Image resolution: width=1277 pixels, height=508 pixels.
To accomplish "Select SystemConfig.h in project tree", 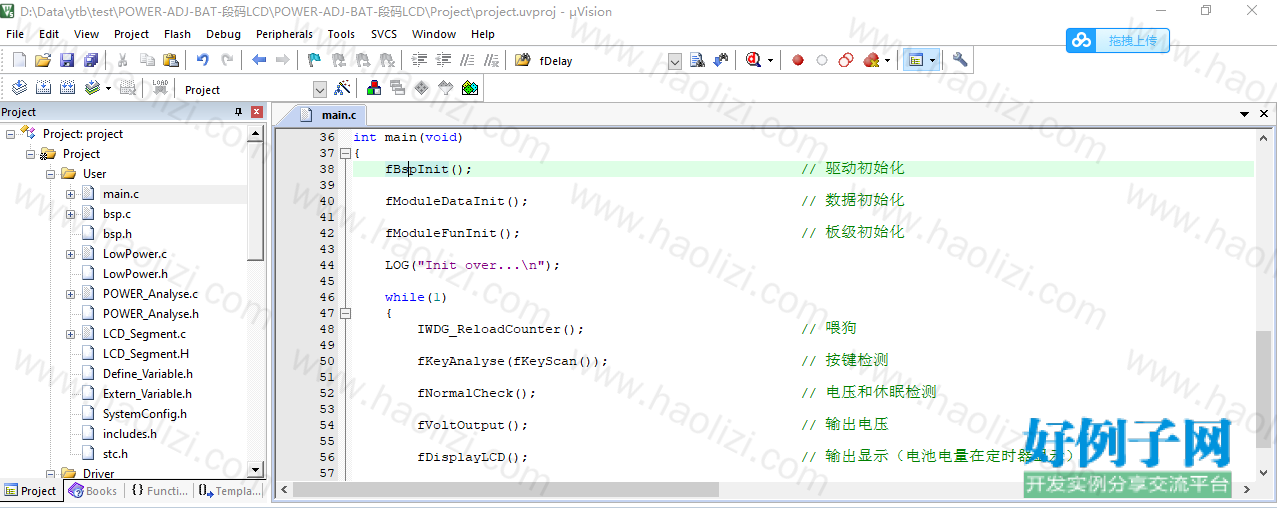I will coord(144,414).
